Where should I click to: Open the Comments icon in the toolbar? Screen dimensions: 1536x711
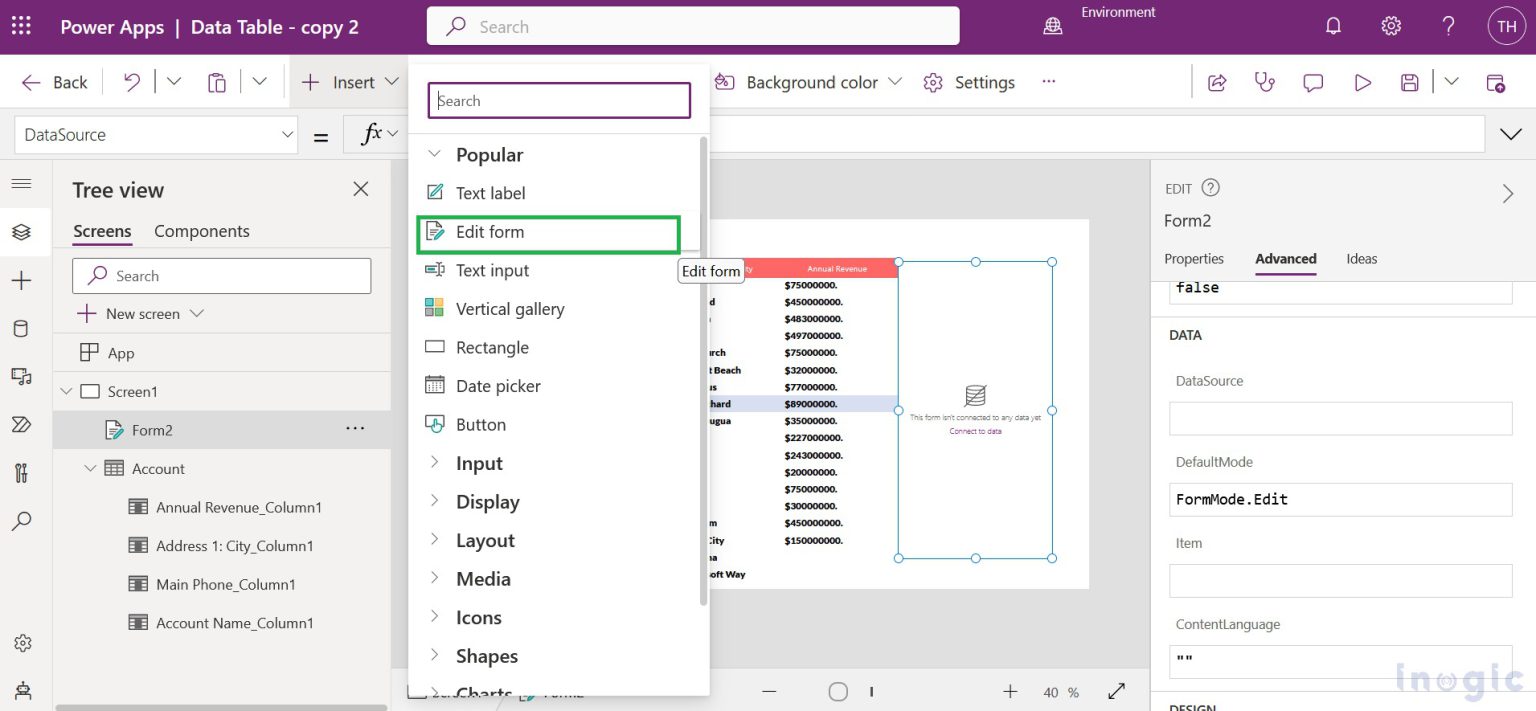(x=1312, y=82)
